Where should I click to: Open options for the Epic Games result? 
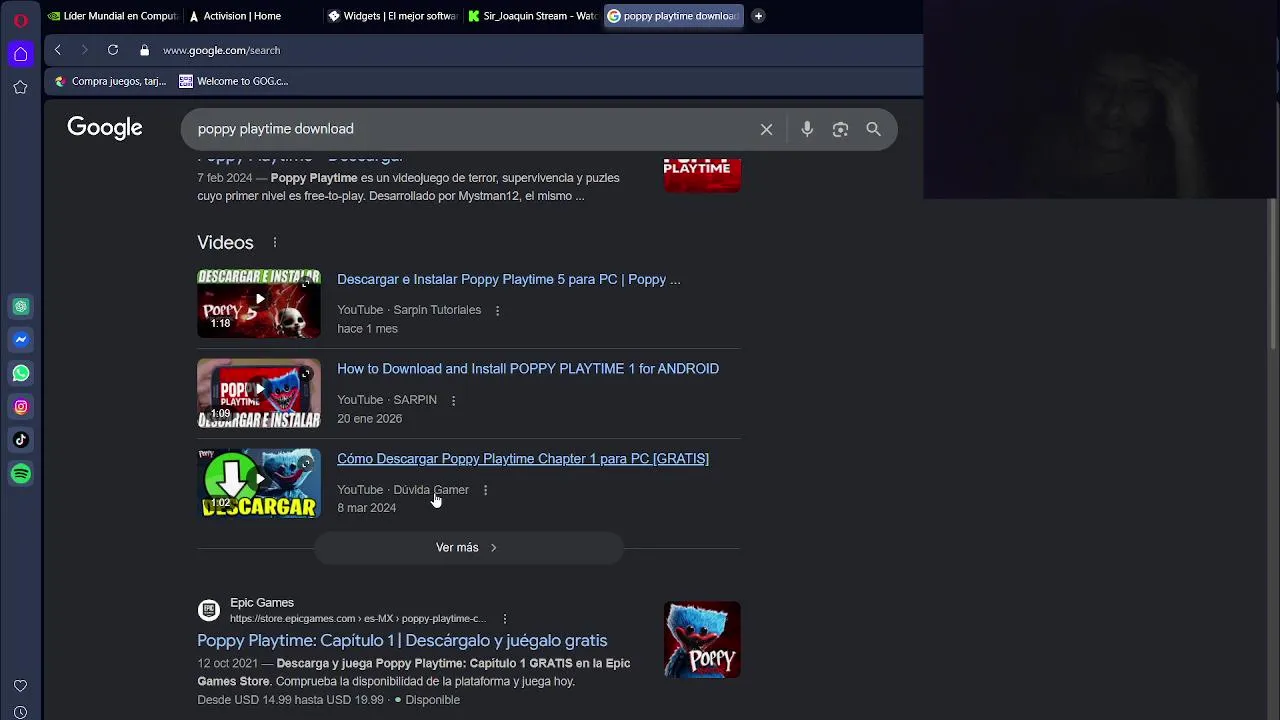504,619
